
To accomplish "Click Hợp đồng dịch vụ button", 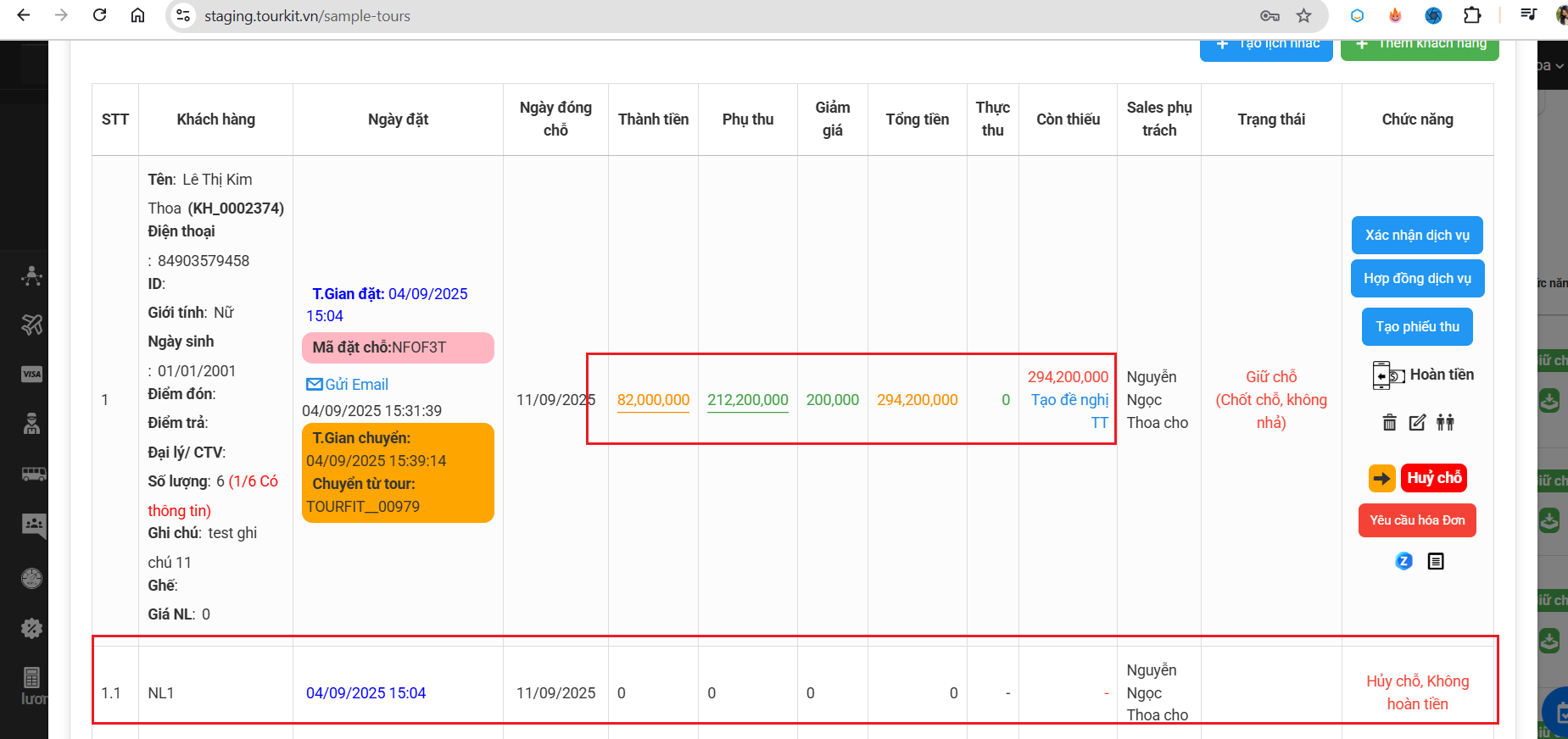I will (x=1416, y=279).
